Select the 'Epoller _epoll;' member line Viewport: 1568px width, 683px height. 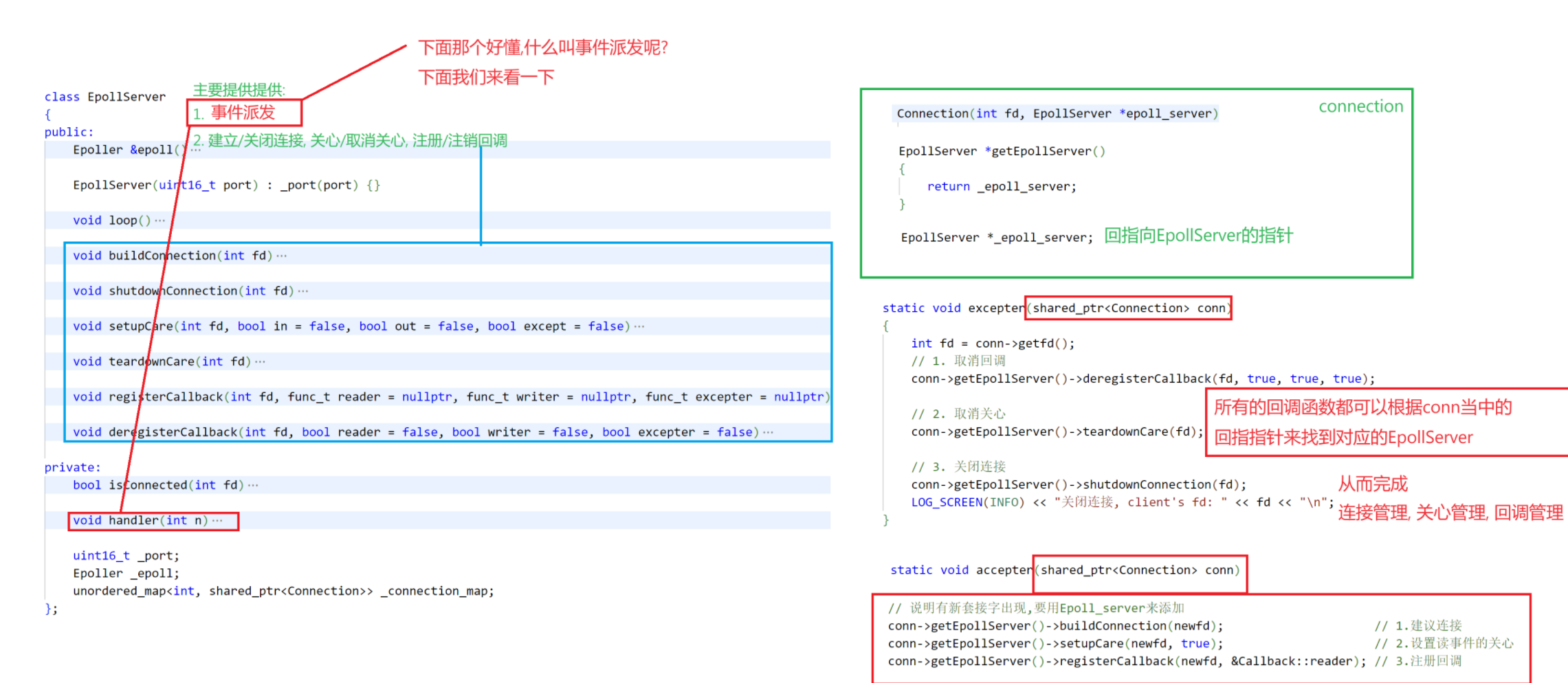(126, 574)
